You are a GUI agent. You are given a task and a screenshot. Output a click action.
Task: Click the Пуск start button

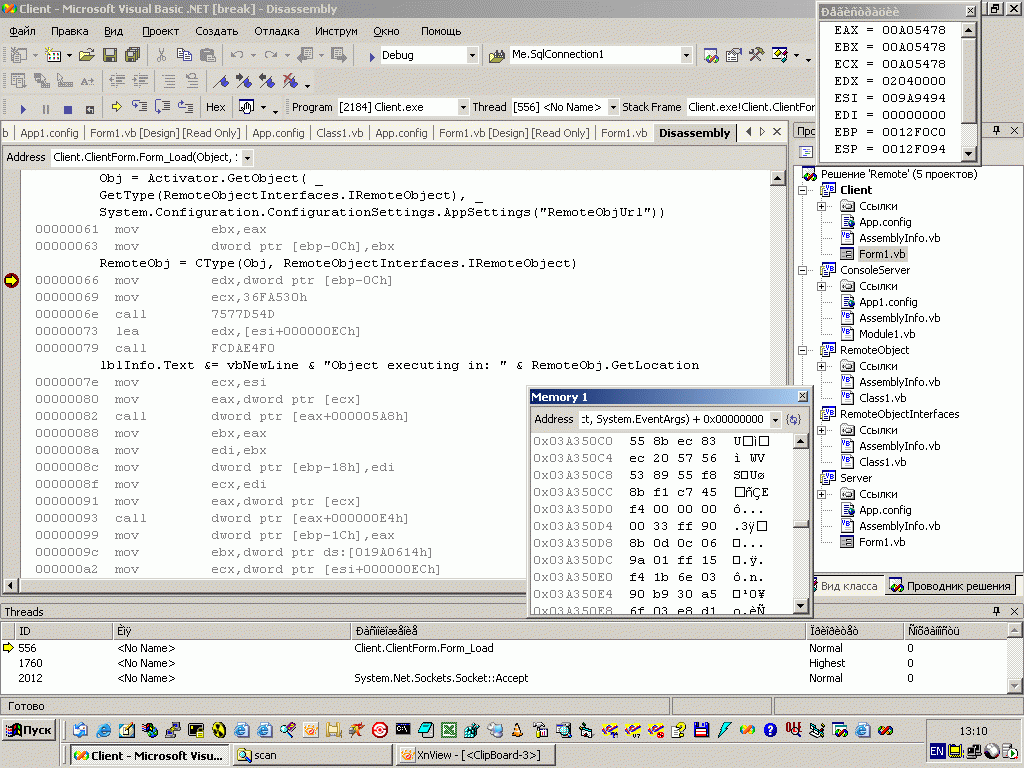[30, 729]
